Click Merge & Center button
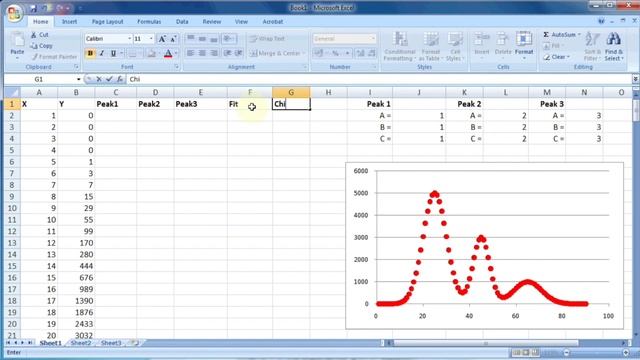Image resolution: width=640 pixels, height=360 pixels. pos(277,53)
